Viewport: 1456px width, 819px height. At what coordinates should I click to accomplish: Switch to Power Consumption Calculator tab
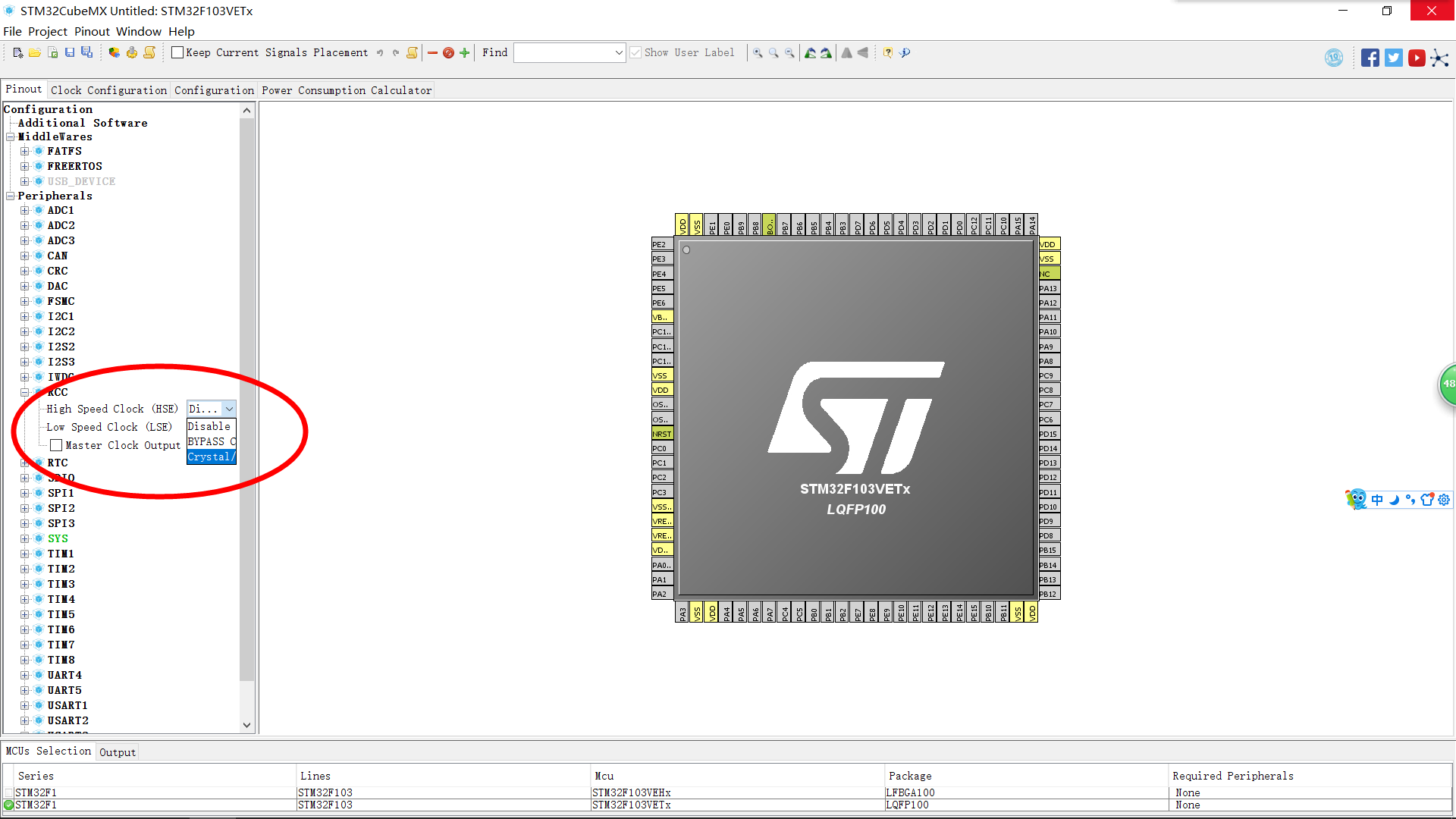pos(347,90)
